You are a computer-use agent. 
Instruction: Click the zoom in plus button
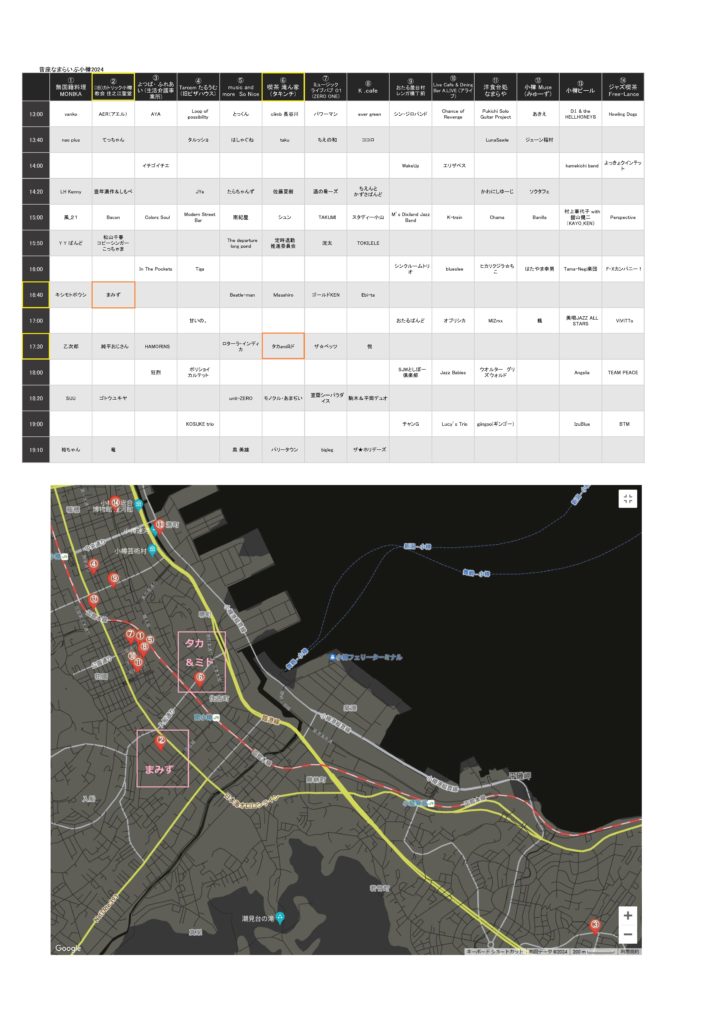click(x=627, y=915)
